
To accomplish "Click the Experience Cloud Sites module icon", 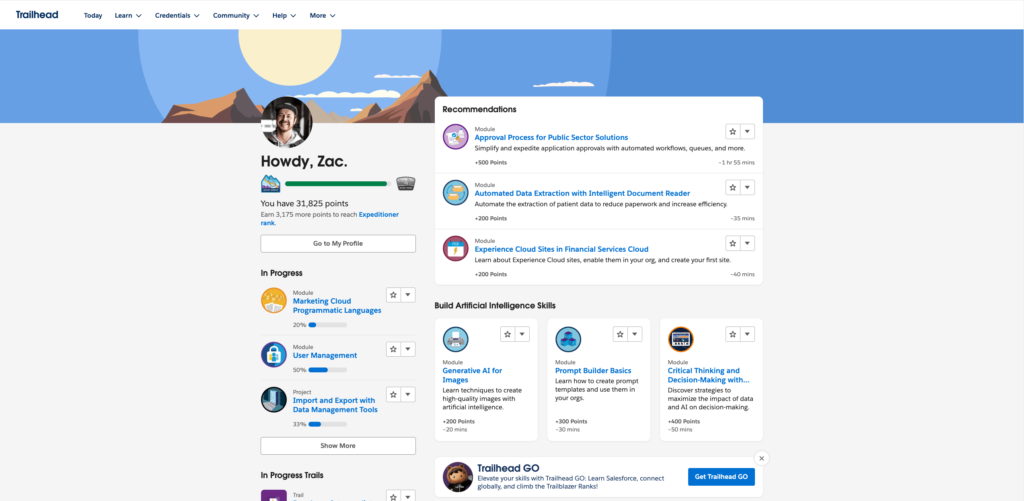I will pyautogui.click(x=455, y=249).
